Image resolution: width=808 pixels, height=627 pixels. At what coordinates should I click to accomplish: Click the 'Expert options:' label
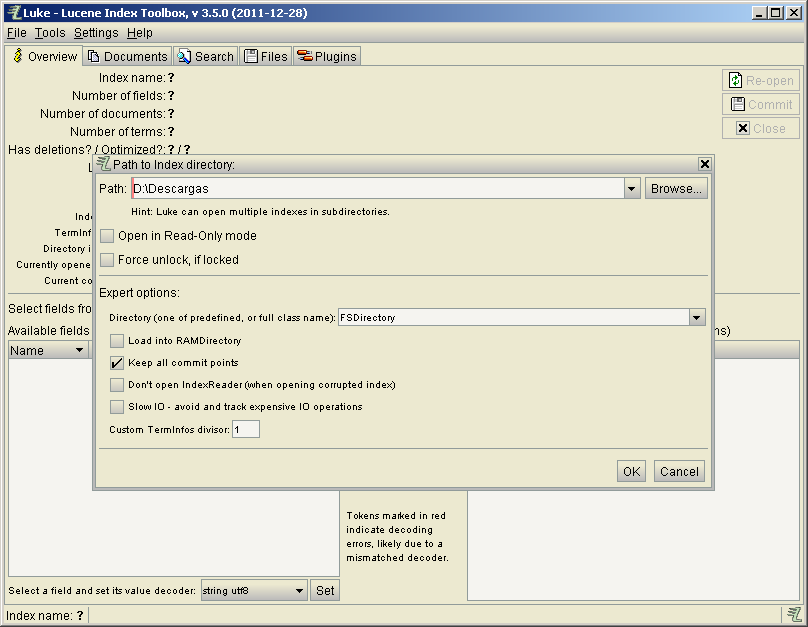click(139, 293)
